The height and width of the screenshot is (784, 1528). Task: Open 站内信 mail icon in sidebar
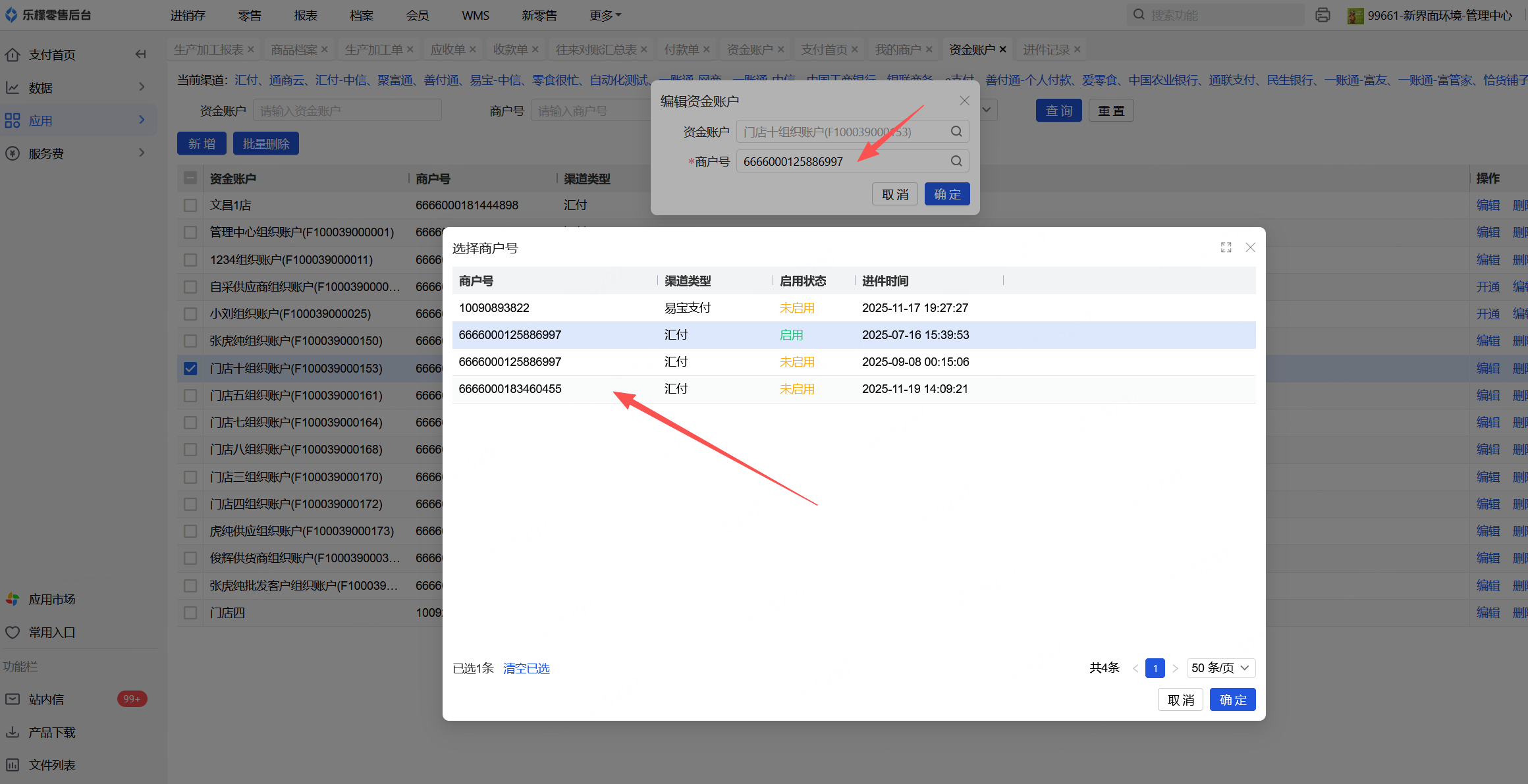tap(13, 699)
